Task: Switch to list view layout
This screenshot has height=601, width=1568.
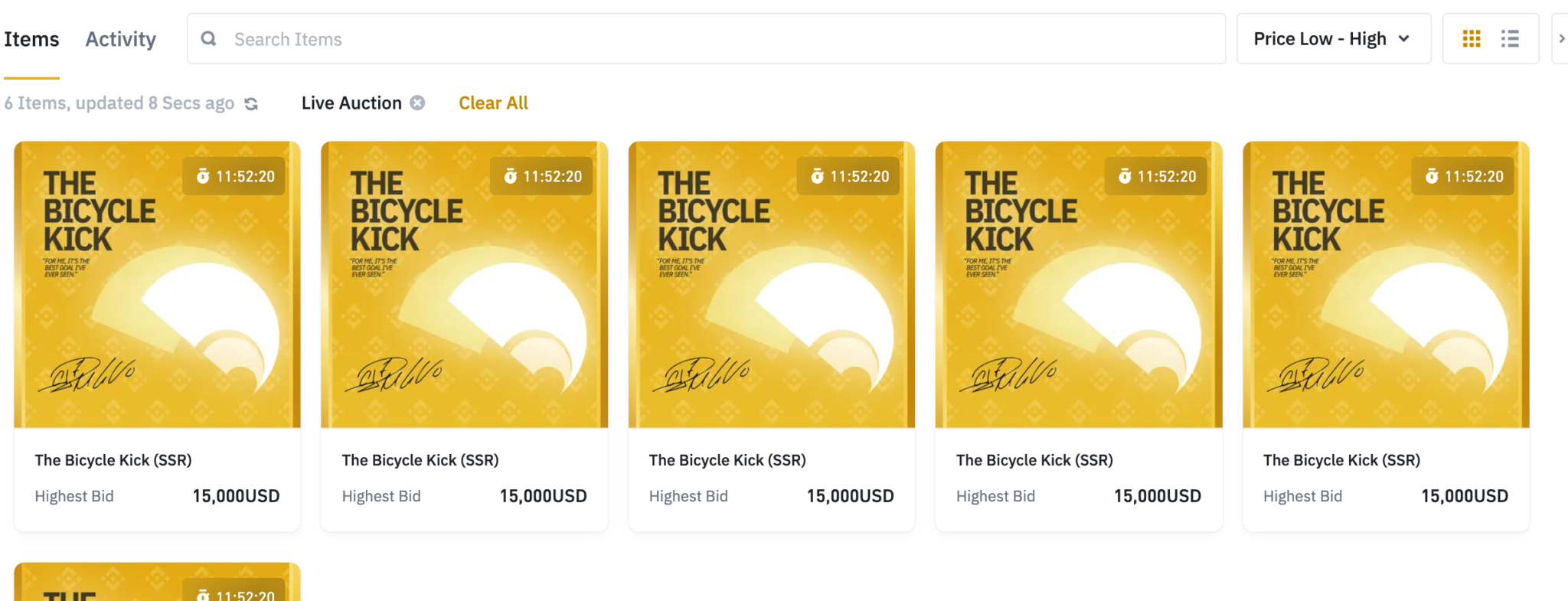Action: pyautogui.click(x=1510, y=39)
